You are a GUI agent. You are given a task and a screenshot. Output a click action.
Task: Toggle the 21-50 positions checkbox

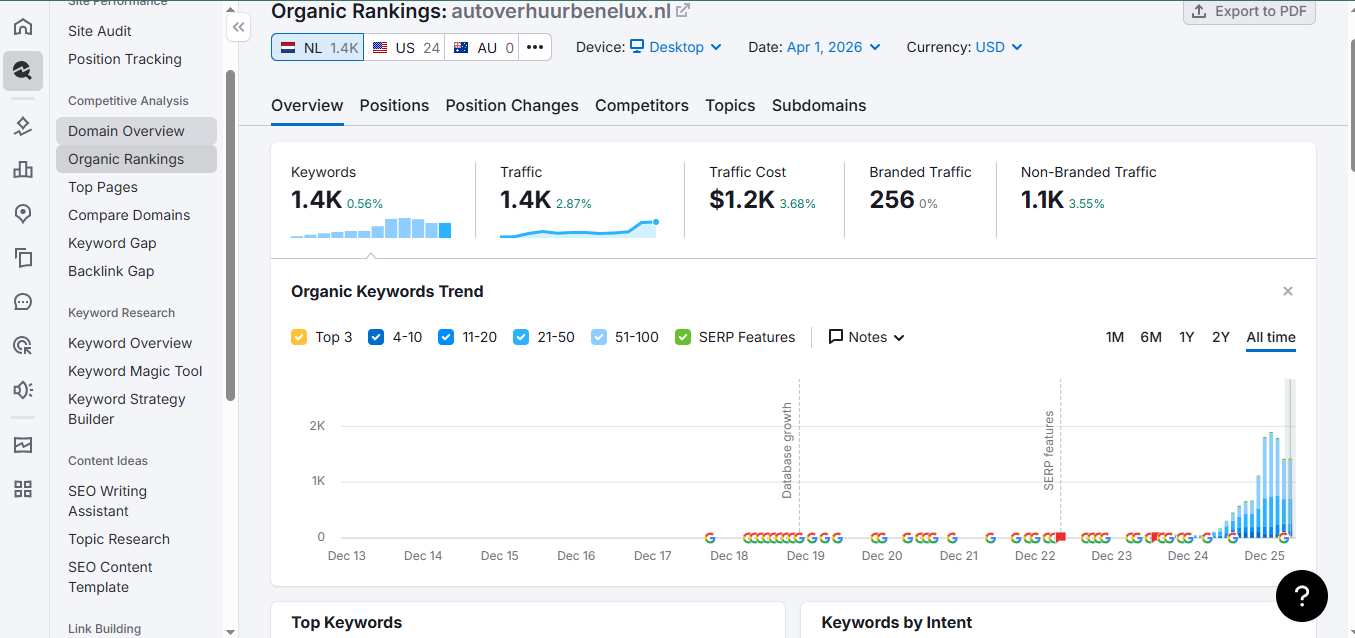521,337
